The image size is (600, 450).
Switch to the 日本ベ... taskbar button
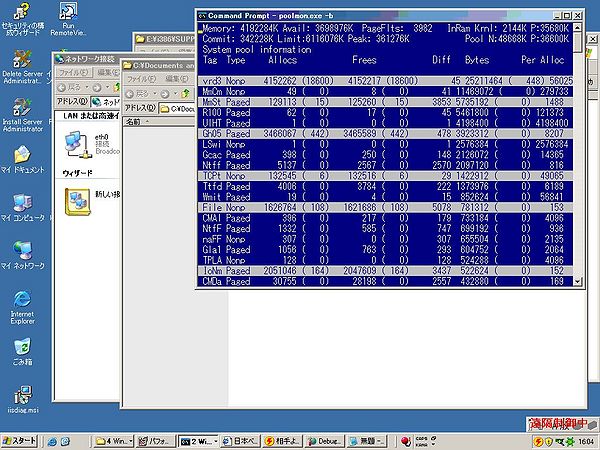click(x=241, y=442)
